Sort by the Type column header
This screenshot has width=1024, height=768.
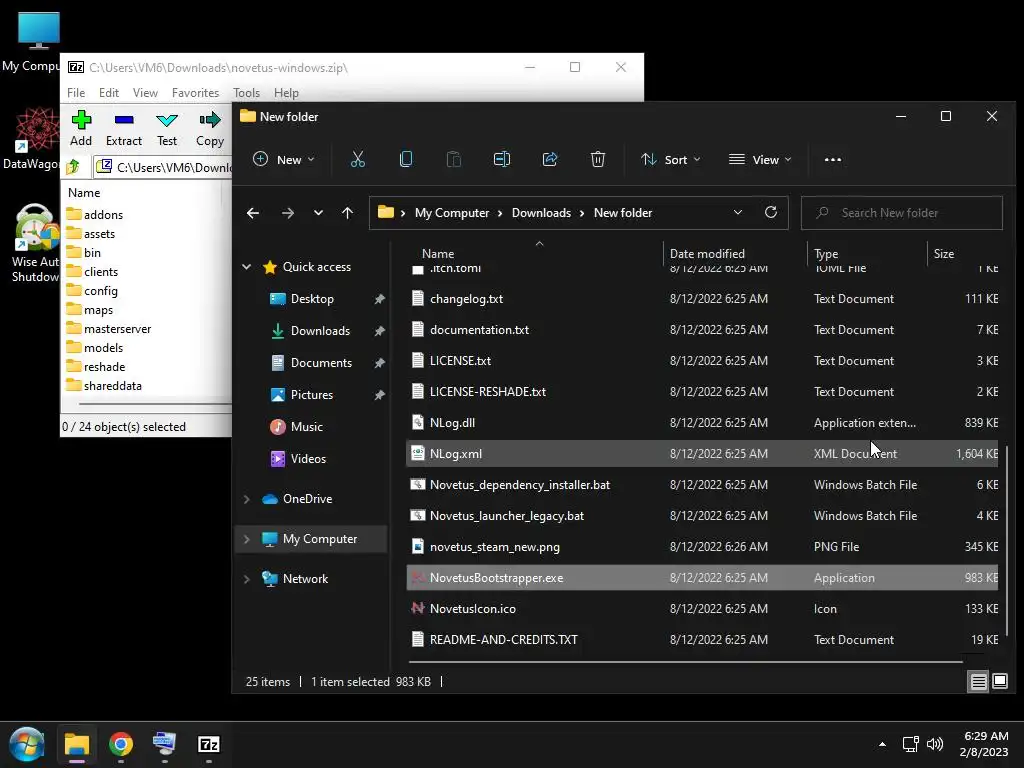tap(867, 253)
